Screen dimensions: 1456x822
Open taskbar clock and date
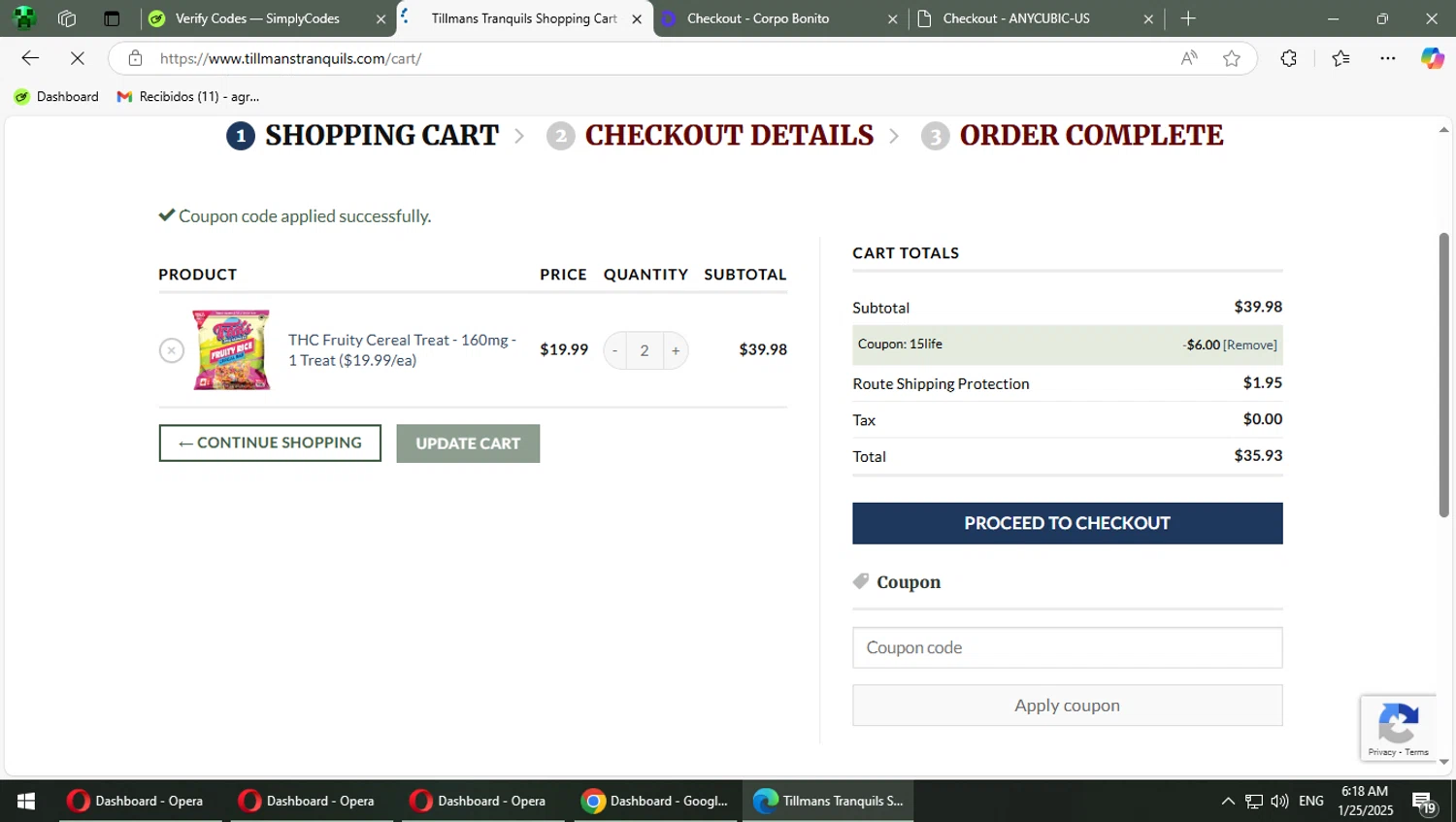(x=1365, y=801)
